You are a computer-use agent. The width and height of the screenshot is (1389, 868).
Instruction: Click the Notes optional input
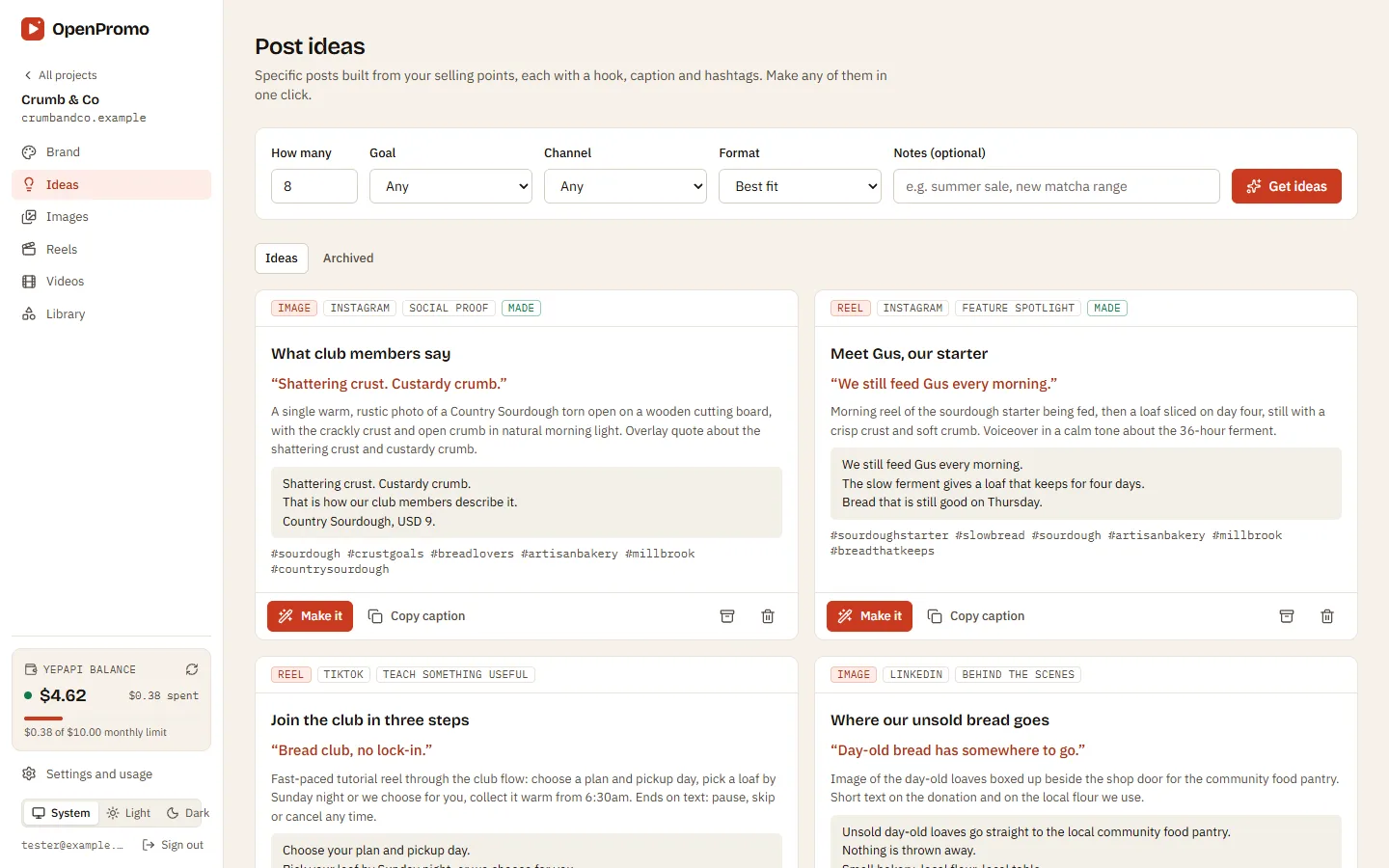[x=1056, y=186]
